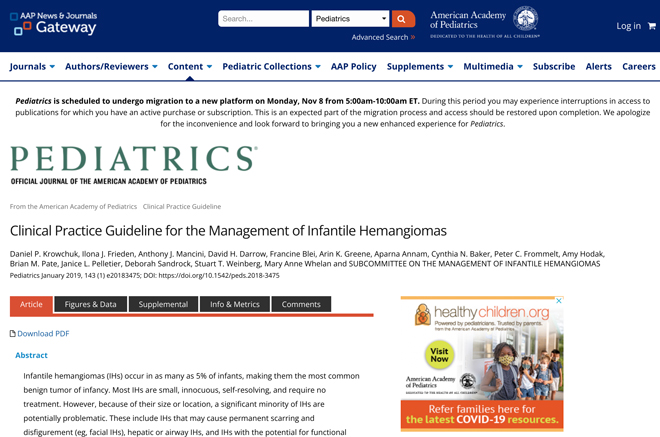Image resolution: width=660 pixels, height=437 pixels.
Task: Click the article title about Infantile Hemangiomas
Action: coord(228,231)
